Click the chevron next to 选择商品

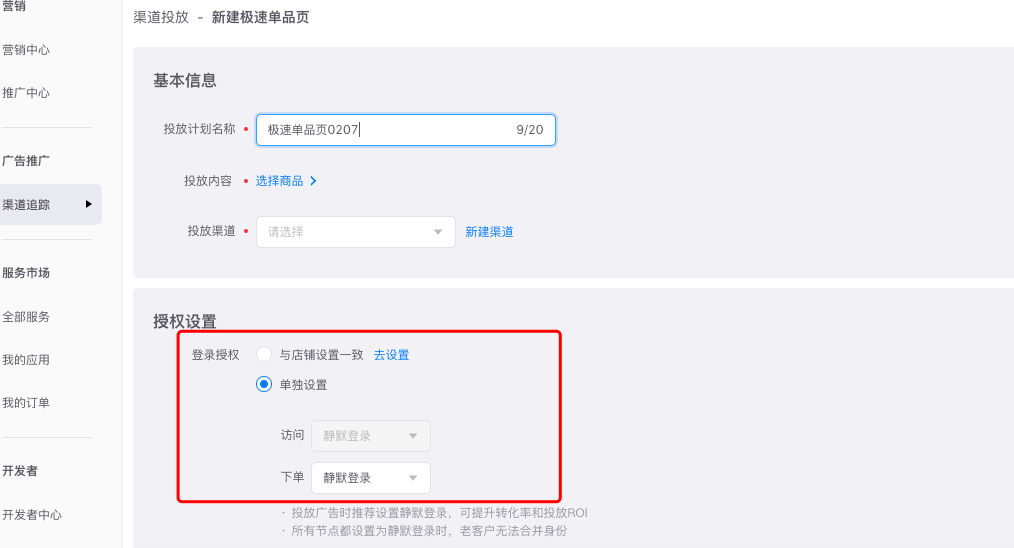313,181
